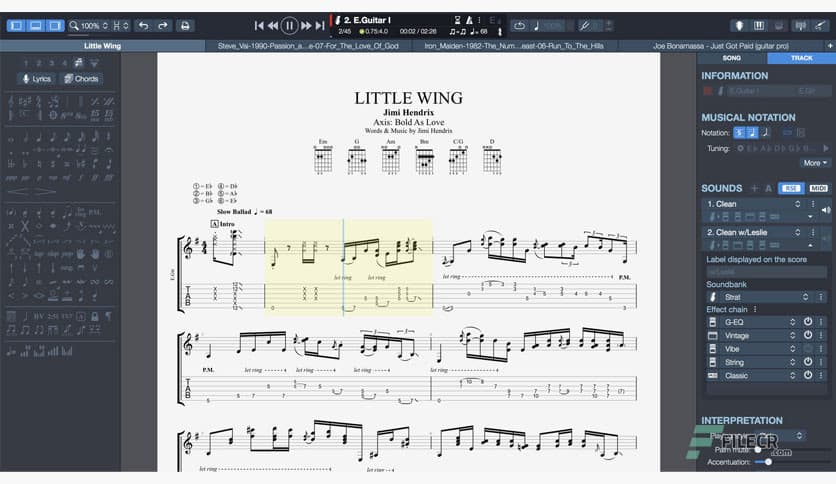Toggle the bottom global view panel button
The image size is (836, 484).
pyautogui.click(x=35, y=25)
